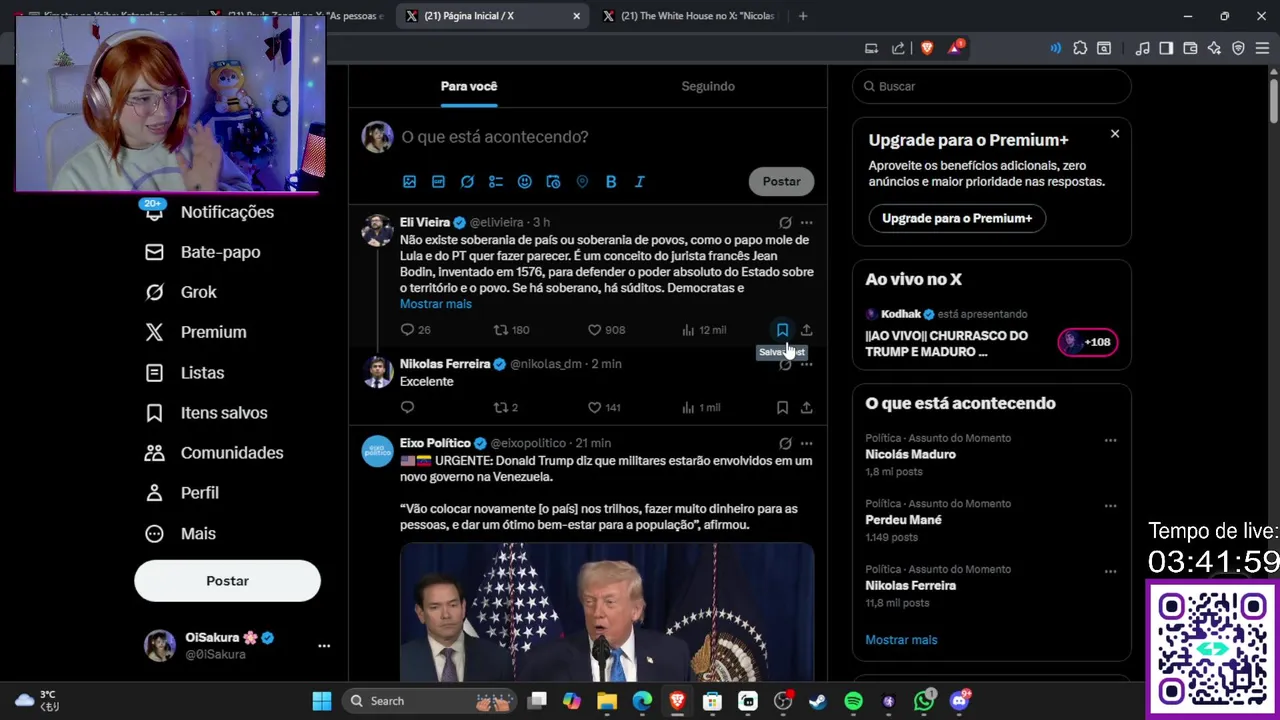Reply to Nikolas Ferreira's post
The width and height of the screenshot is (1280, 720).
(x=407, y=408)
